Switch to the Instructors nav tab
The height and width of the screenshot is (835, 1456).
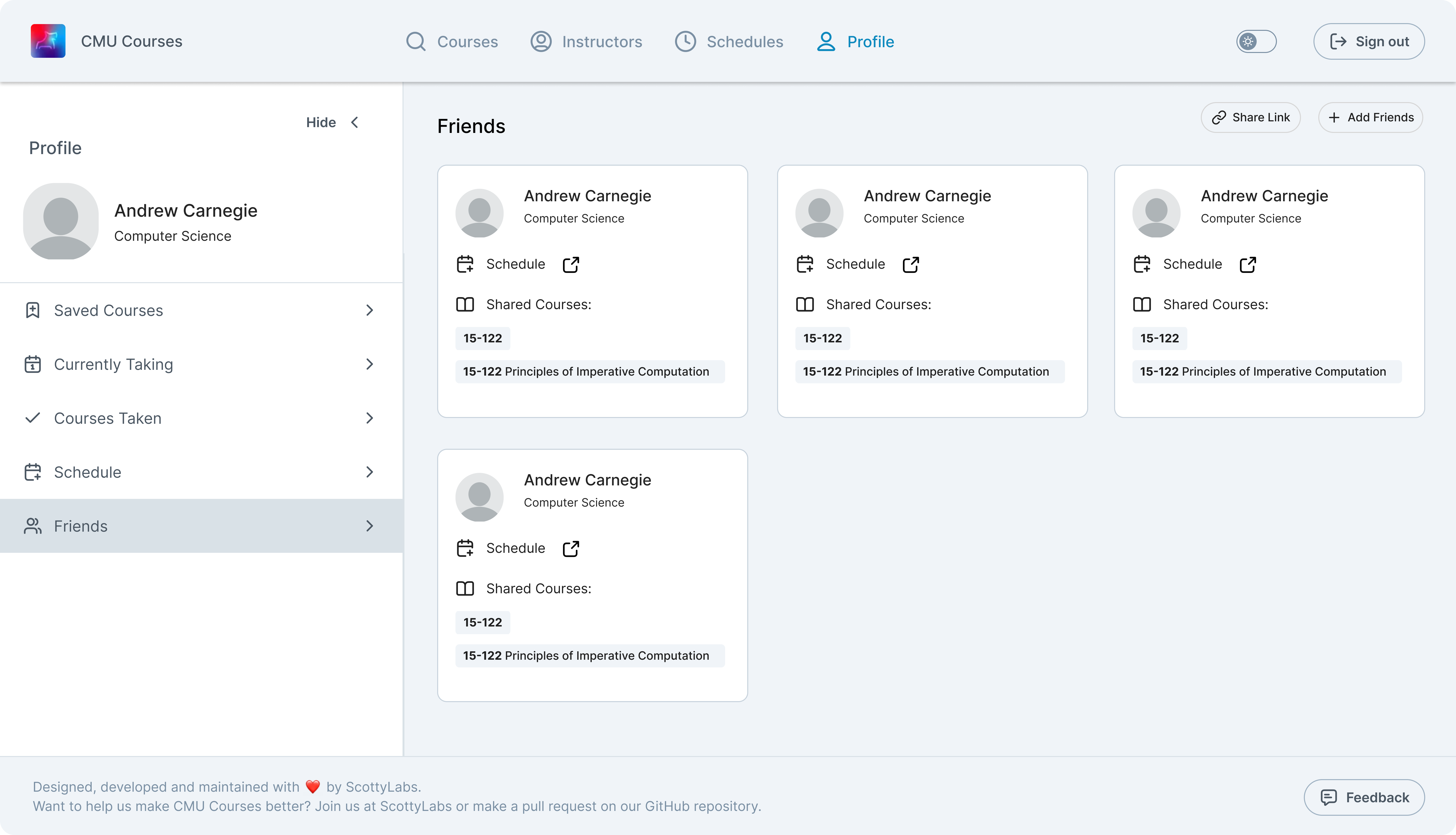coord(586,41)
